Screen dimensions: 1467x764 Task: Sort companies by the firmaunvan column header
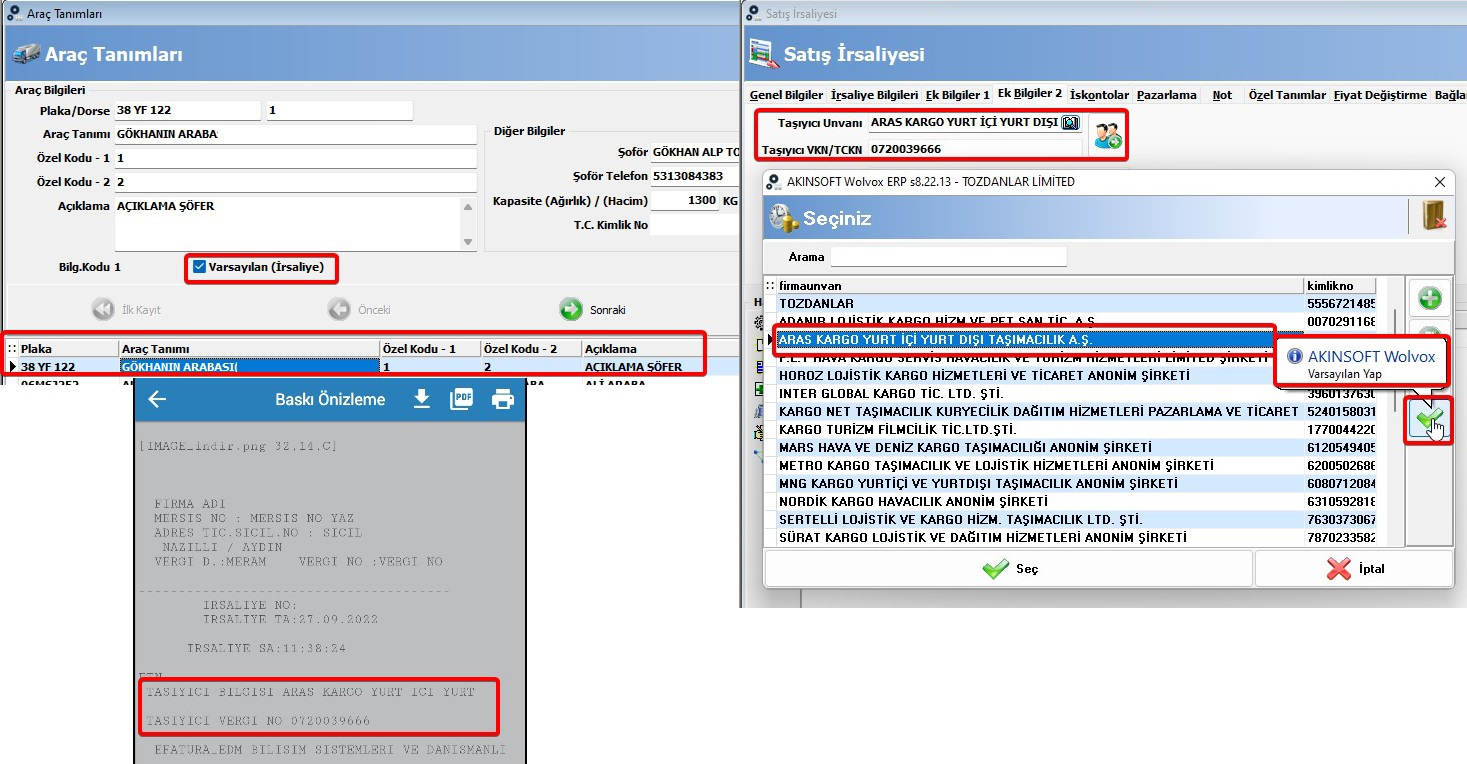(x=1040, y=285)
